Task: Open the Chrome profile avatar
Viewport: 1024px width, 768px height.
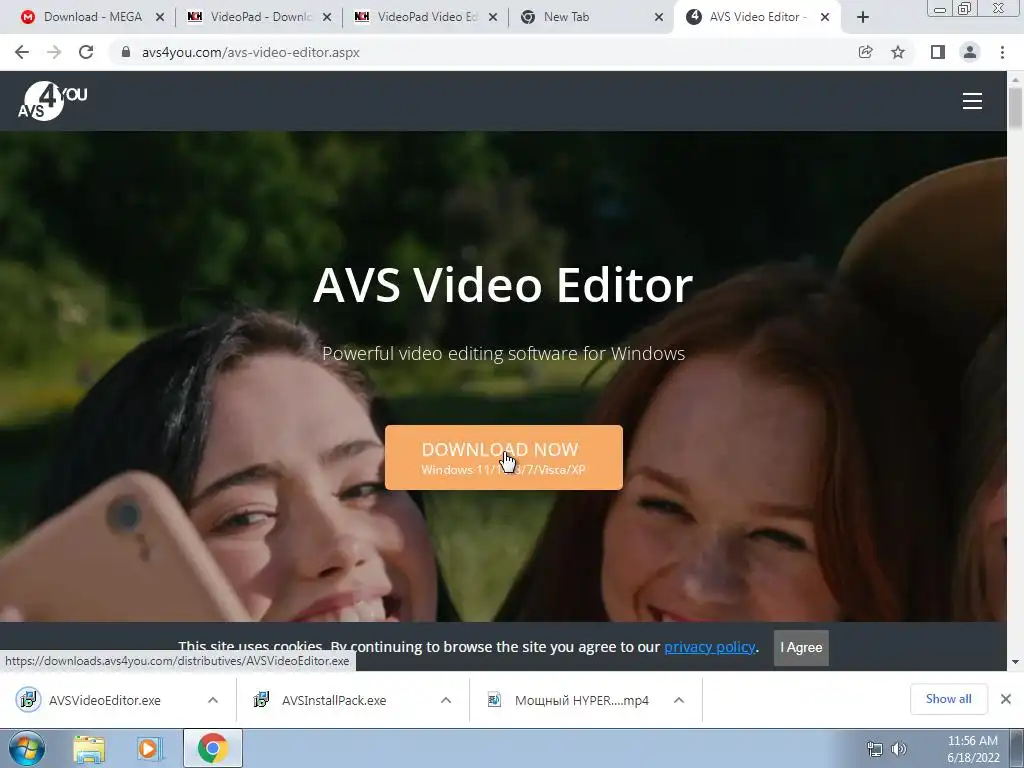Action: (x=970, y=52)
